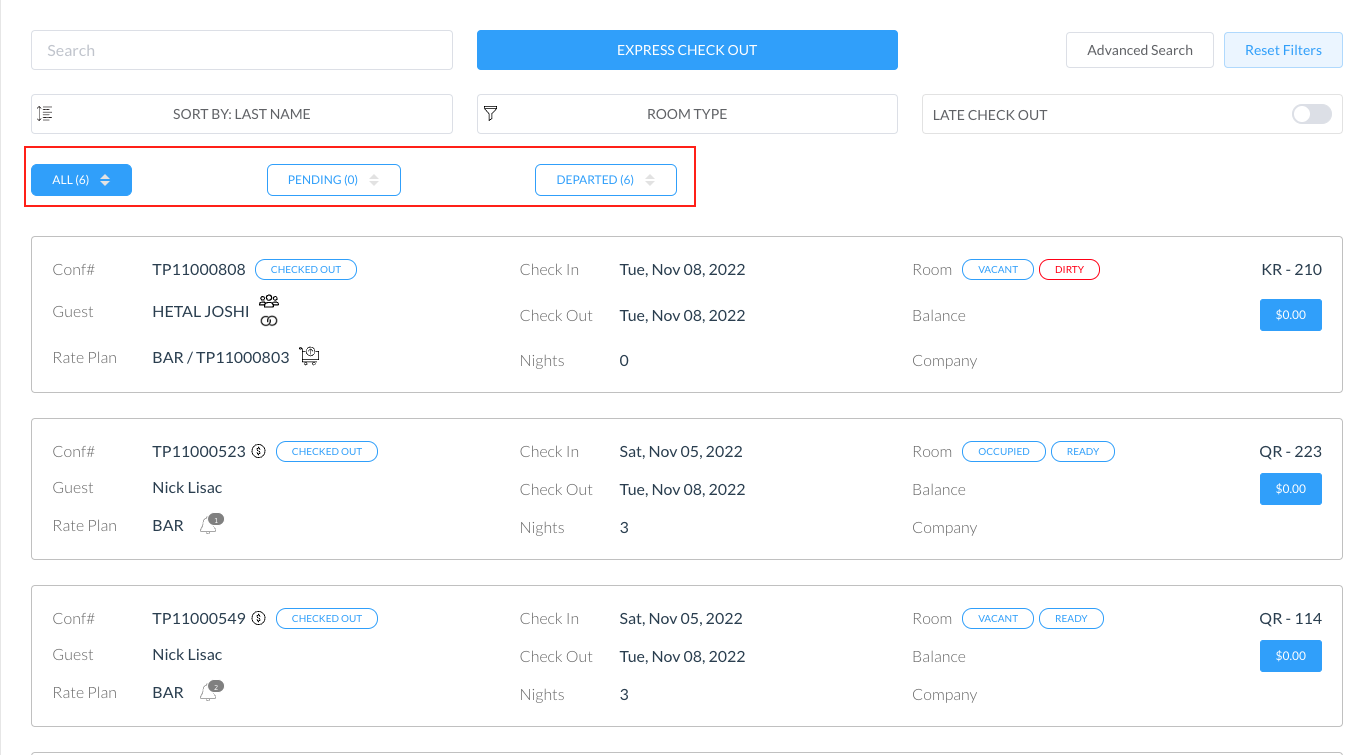Click the $0.00 balance for room KR - 210
This screenshot has height=755, width=1369.
[1290, 315]
